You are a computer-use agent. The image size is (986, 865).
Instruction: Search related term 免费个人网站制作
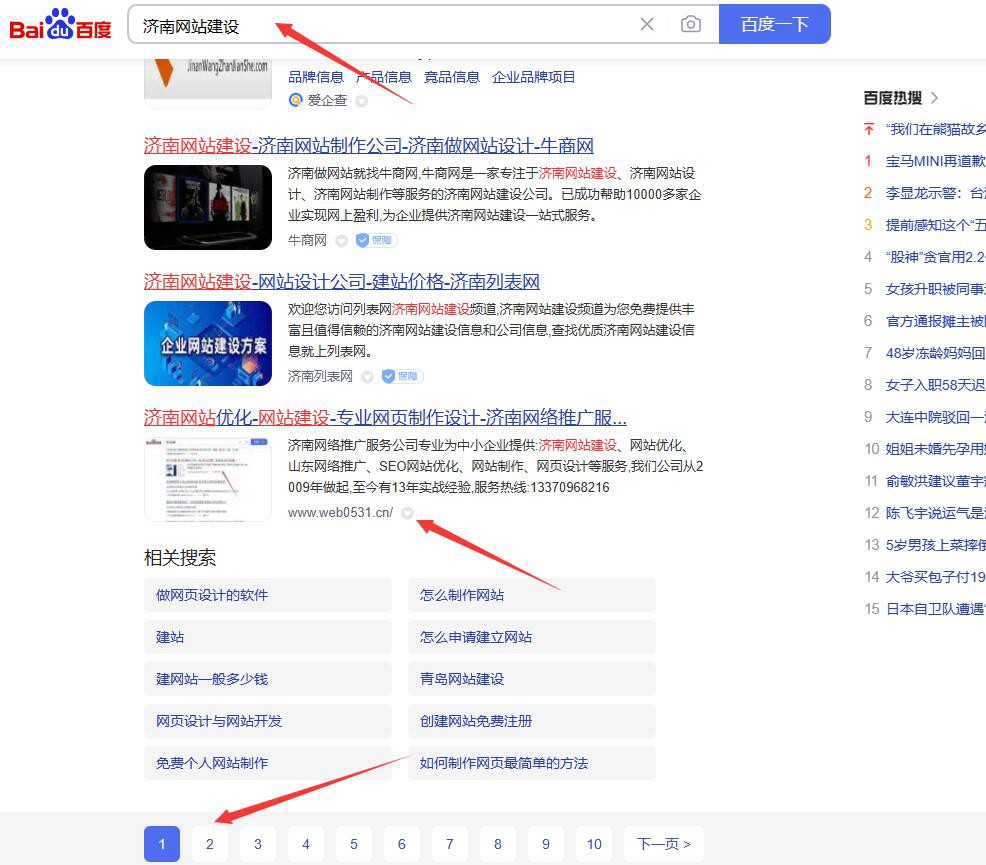point(268,763)
